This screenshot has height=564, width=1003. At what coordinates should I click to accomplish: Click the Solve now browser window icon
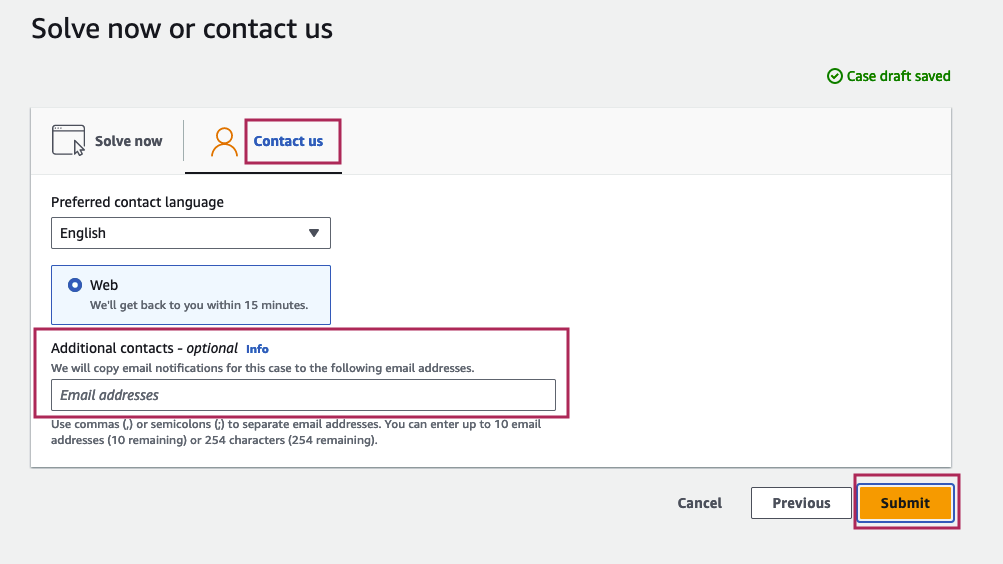[x=68, y=141]
